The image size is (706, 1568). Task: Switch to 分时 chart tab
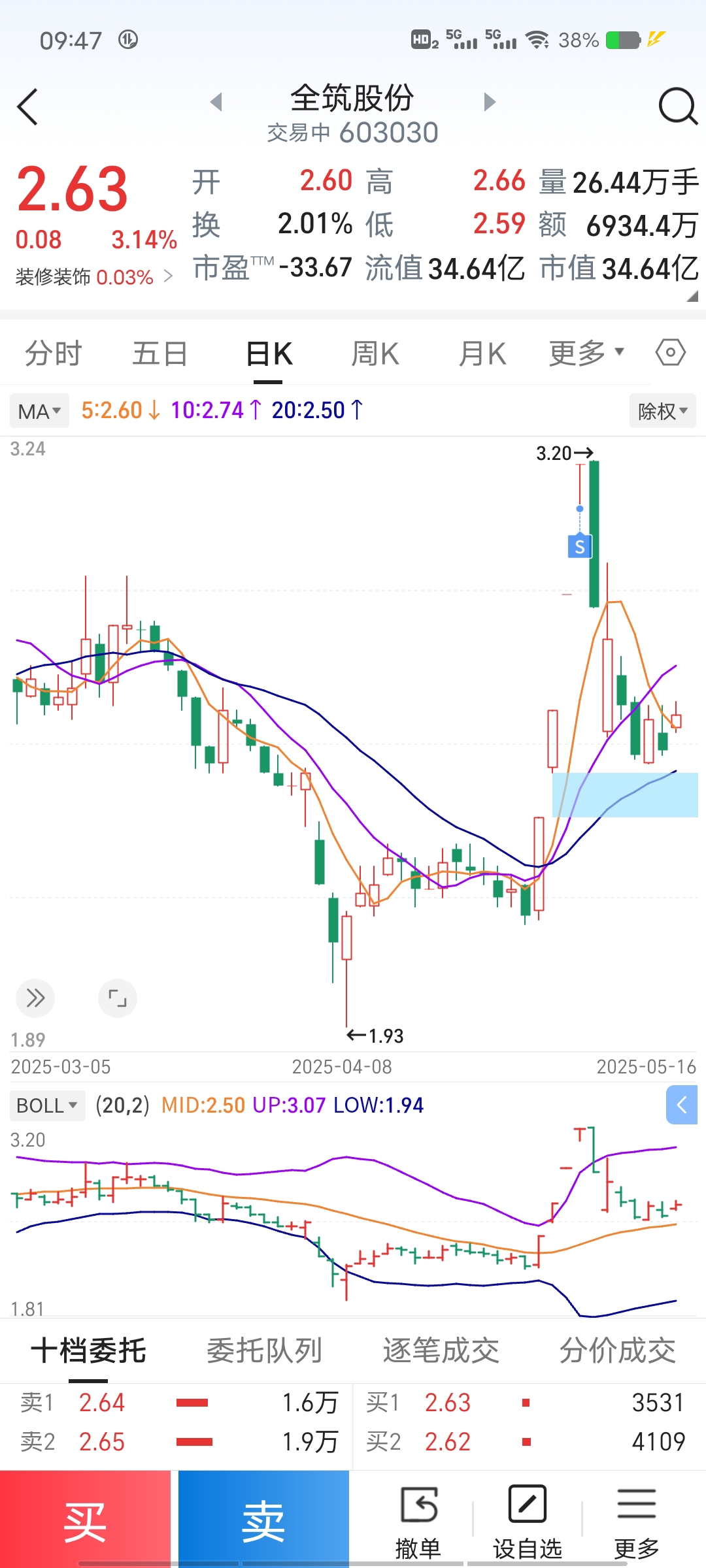click(x=54, y=353)
